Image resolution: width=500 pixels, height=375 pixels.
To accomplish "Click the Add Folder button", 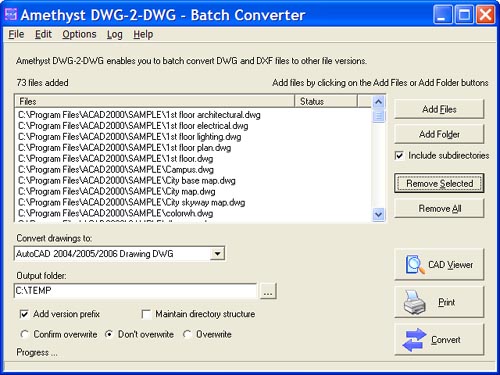I will (439, 134).
